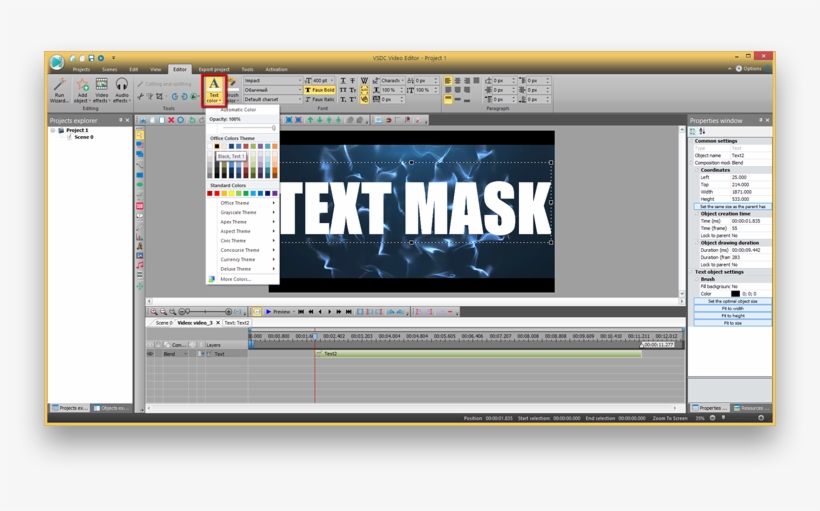Click the cutting scissors icon in Tools group
This screenshot has height=511, width=820.
pyautogui.click(x=140, y=97)
